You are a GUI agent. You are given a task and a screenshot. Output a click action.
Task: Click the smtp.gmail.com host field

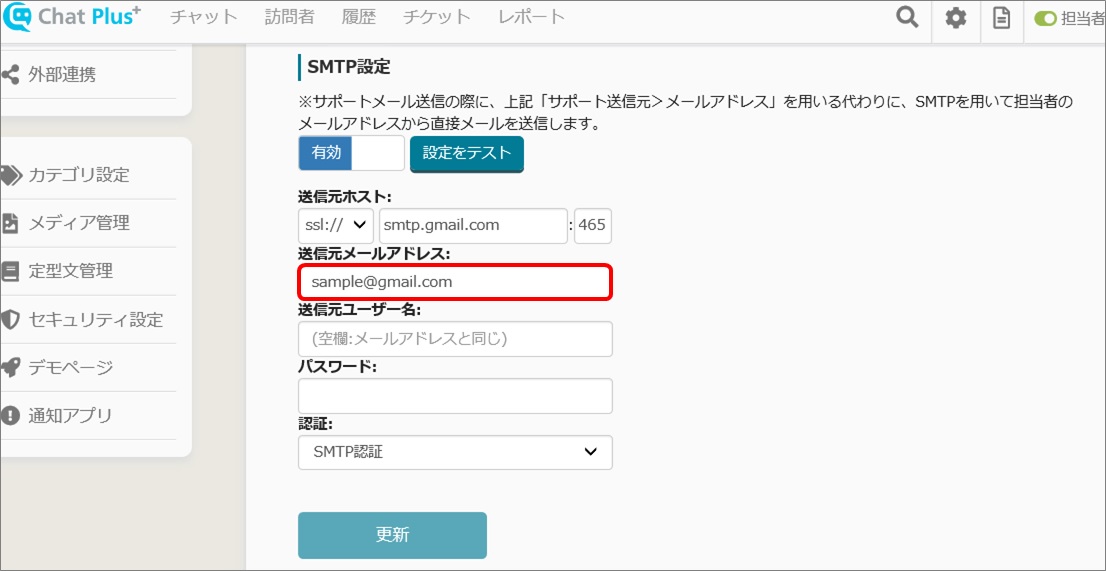473,226
